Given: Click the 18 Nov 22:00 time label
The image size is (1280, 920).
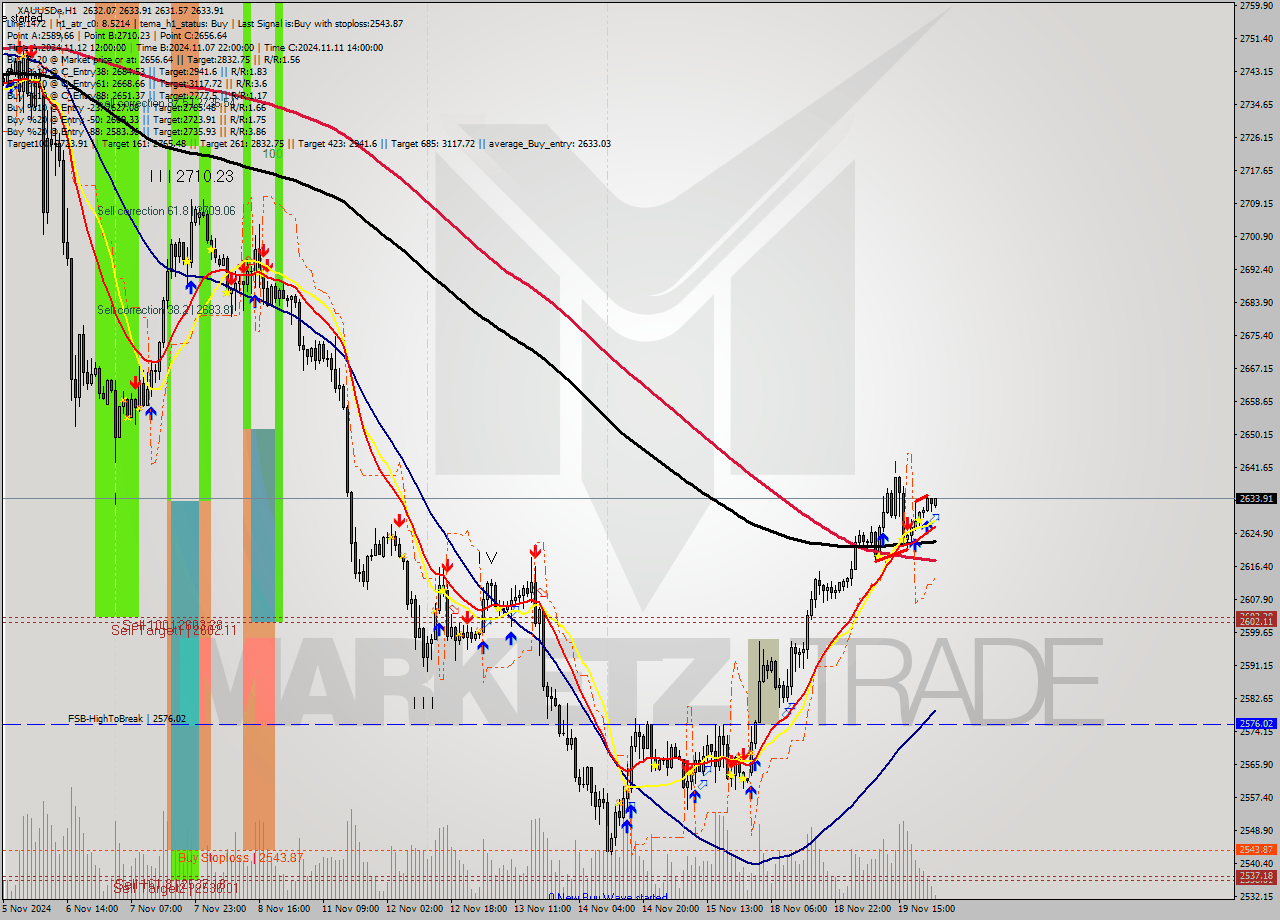Looking at the screenshot, I should click(861, 910).
